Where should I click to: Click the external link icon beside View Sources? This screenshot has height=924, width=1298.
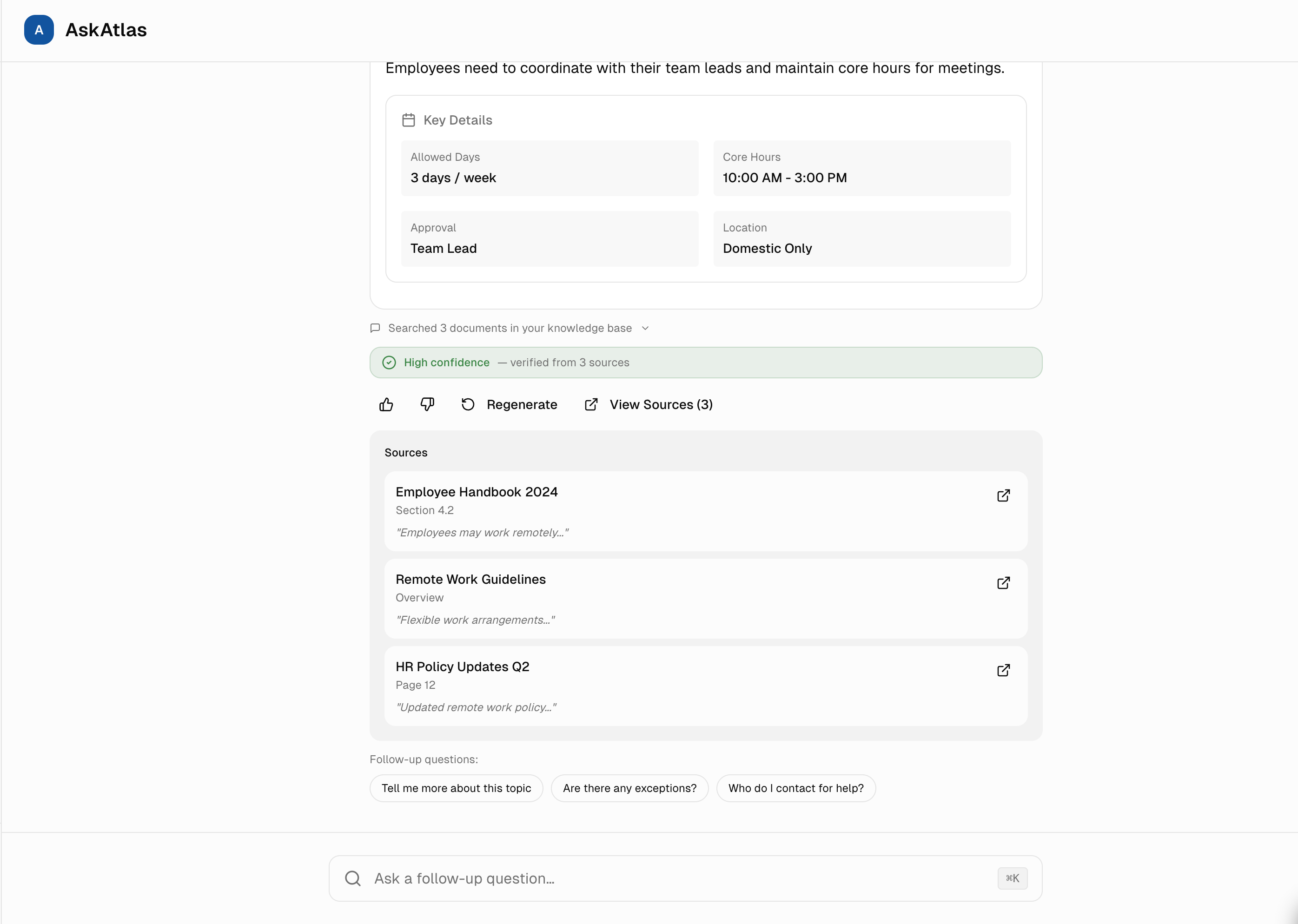591,404
